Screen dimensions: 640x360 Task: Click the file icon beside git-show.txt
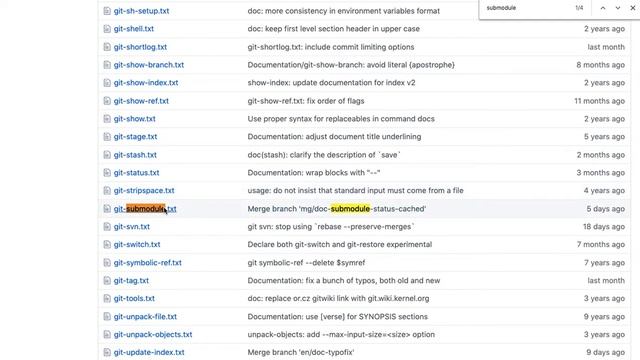click(107, 119)
